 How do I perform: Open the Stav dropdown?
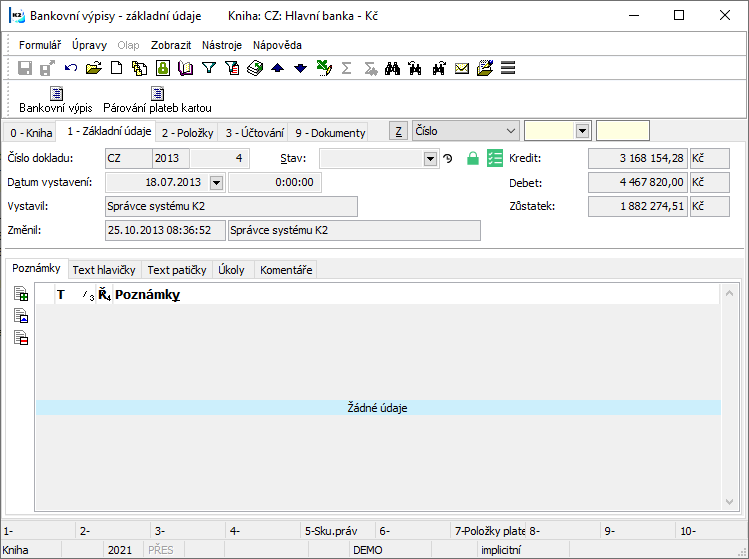[x=430, y=159]
